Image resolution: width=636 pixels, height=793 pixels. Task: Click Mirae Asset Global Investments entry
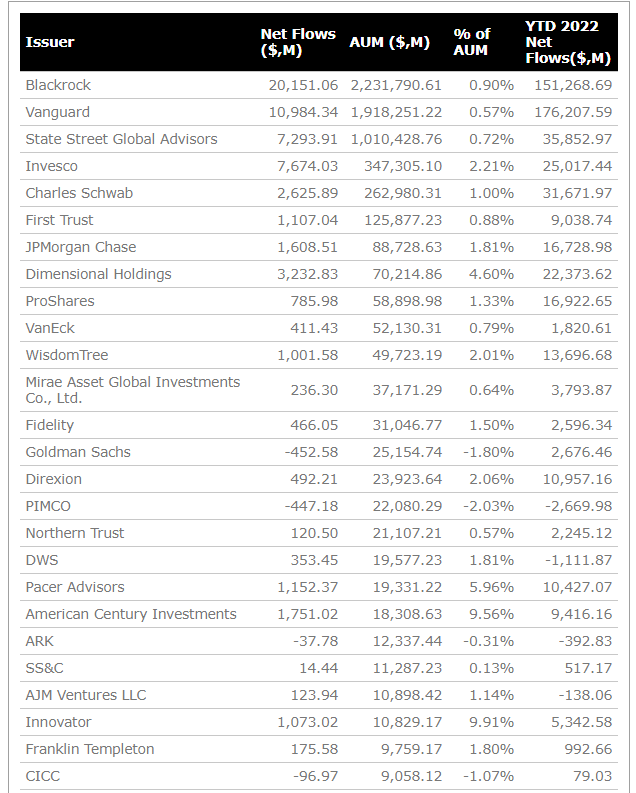(133, 390)
